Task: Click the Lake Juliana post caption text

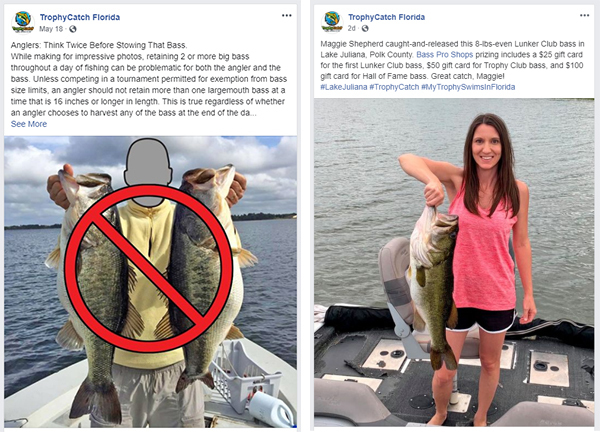Action: tap(452, 65)
